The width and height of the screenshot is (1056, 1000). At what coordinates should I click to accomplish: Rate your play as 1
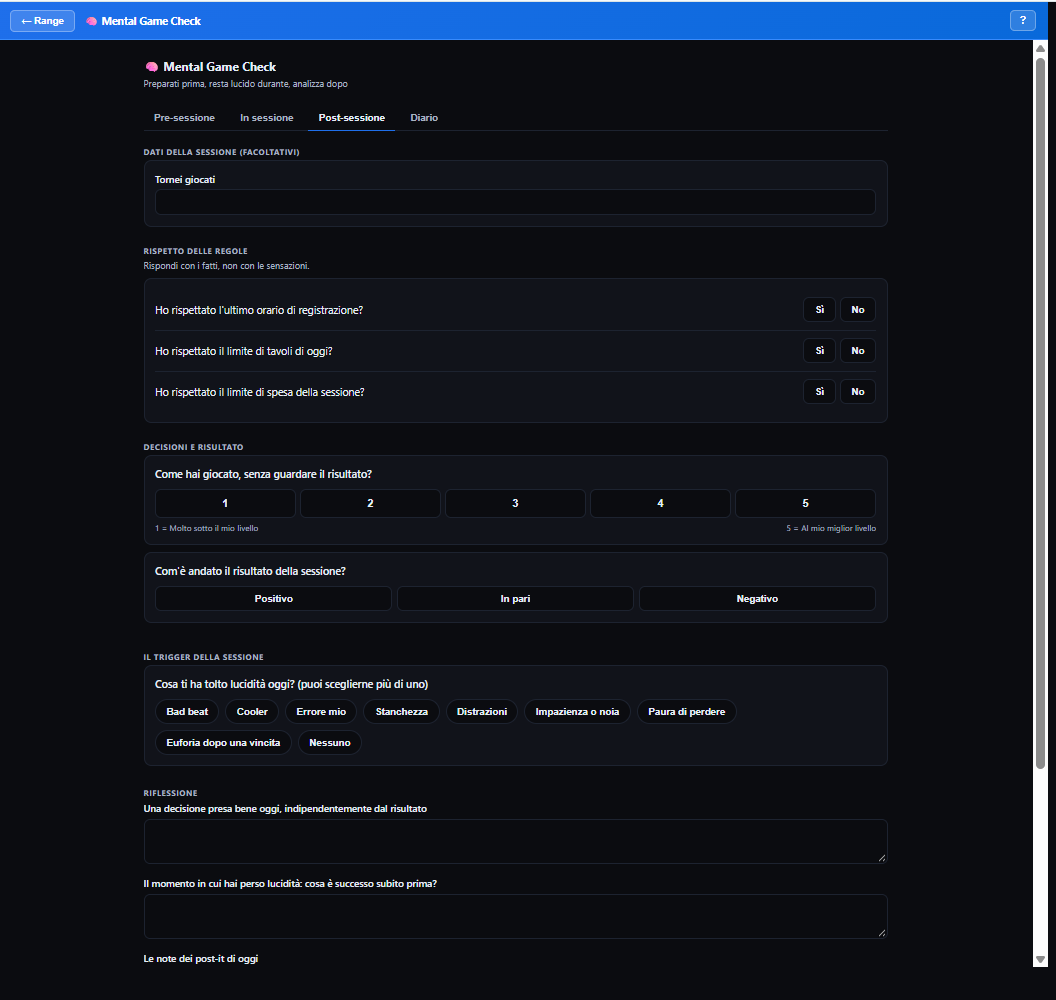pos(225,503)
